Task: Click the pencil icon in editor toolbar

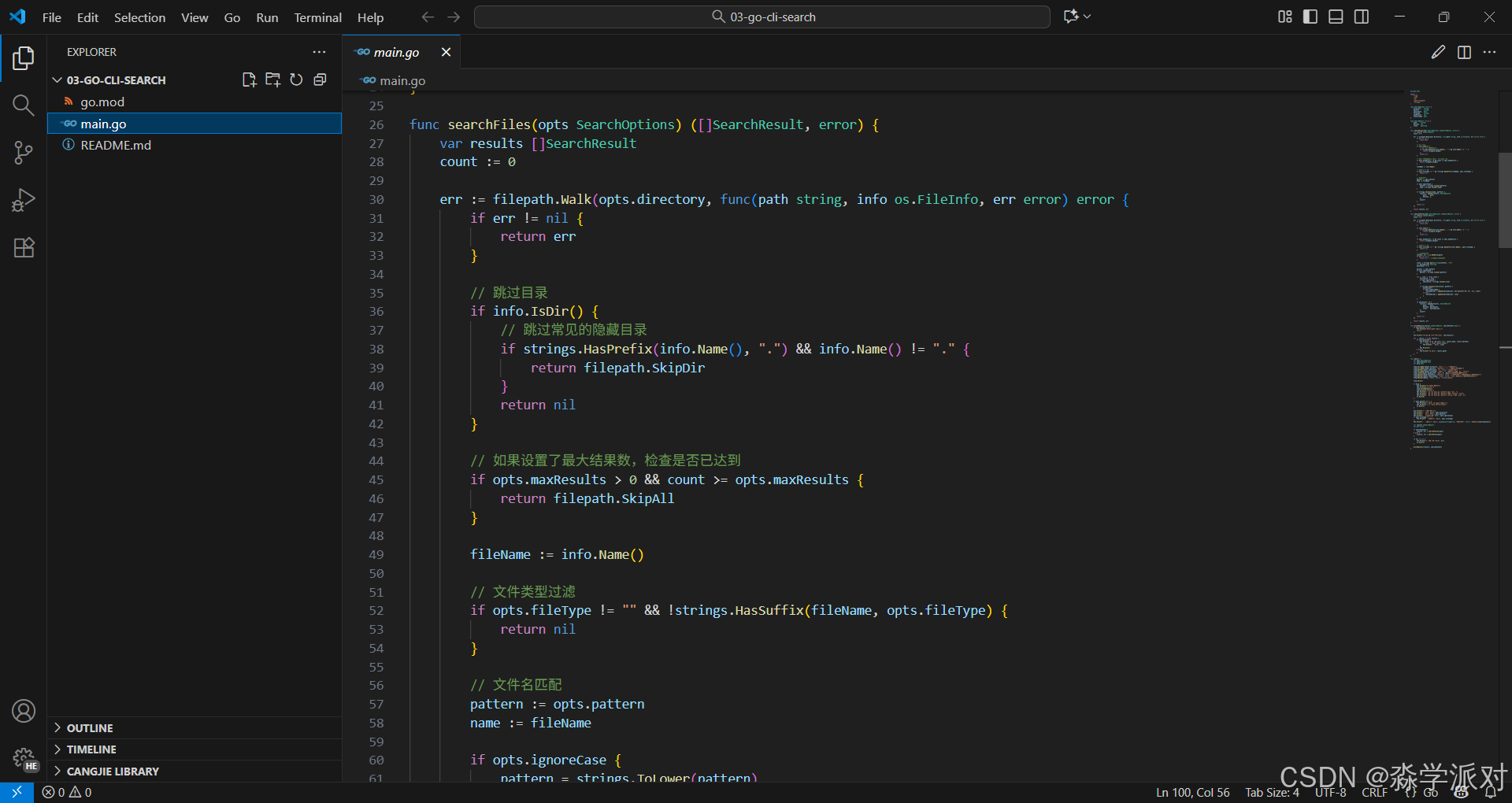Action: 1438,52
